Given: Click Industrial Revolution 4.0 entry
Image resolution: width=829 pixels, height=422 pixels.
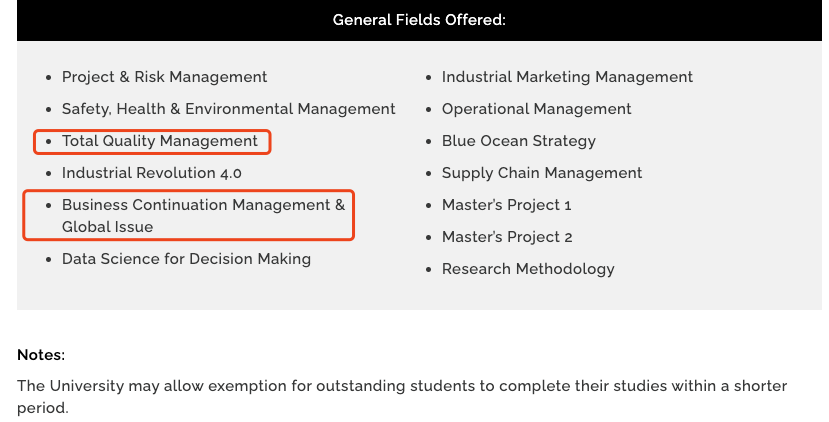Looking at the screenshot, I should pos(152,173).
